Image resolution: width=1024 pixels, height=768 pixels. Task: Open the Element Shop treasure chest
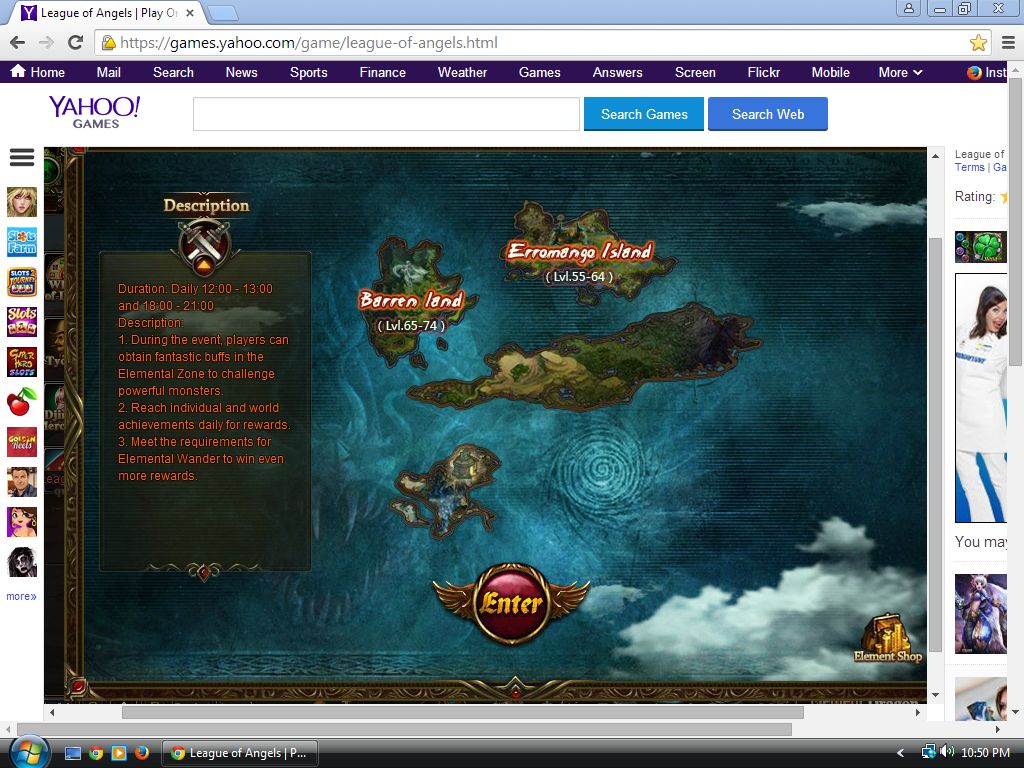pyautogui.click(x=887, y=635)
